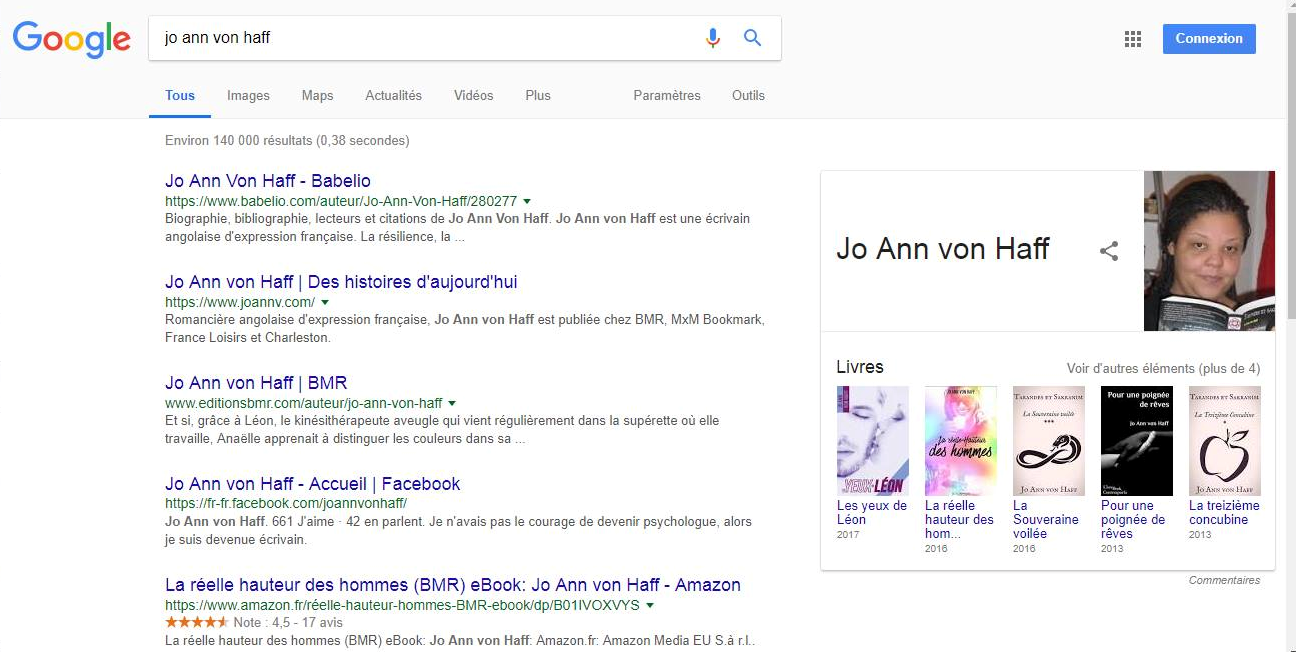The height and width of the screenshot is (652, 1296).
Task: Open La treizième concubine book cover
Action: coord(1225,441)
